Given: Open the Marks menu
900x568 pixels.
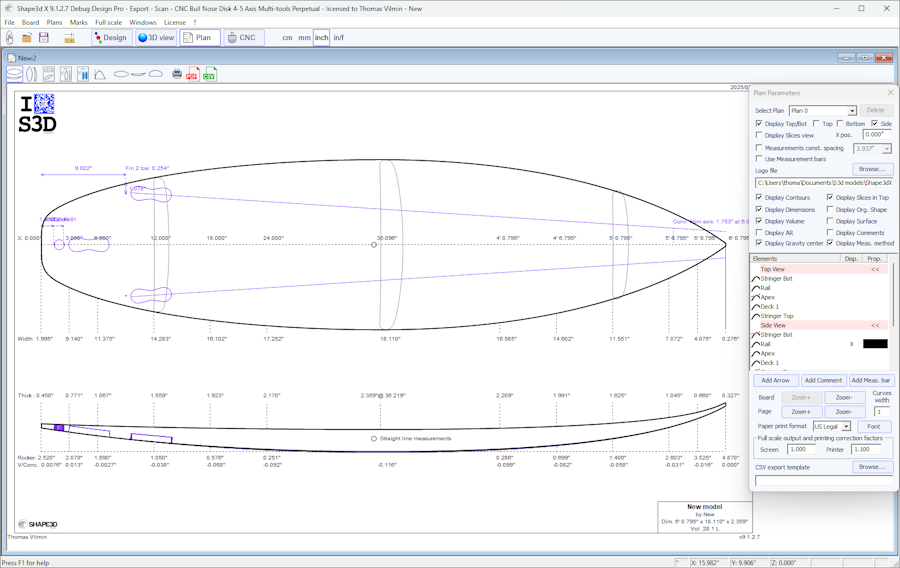Looking at the screenshot, I should click(79, 22).
